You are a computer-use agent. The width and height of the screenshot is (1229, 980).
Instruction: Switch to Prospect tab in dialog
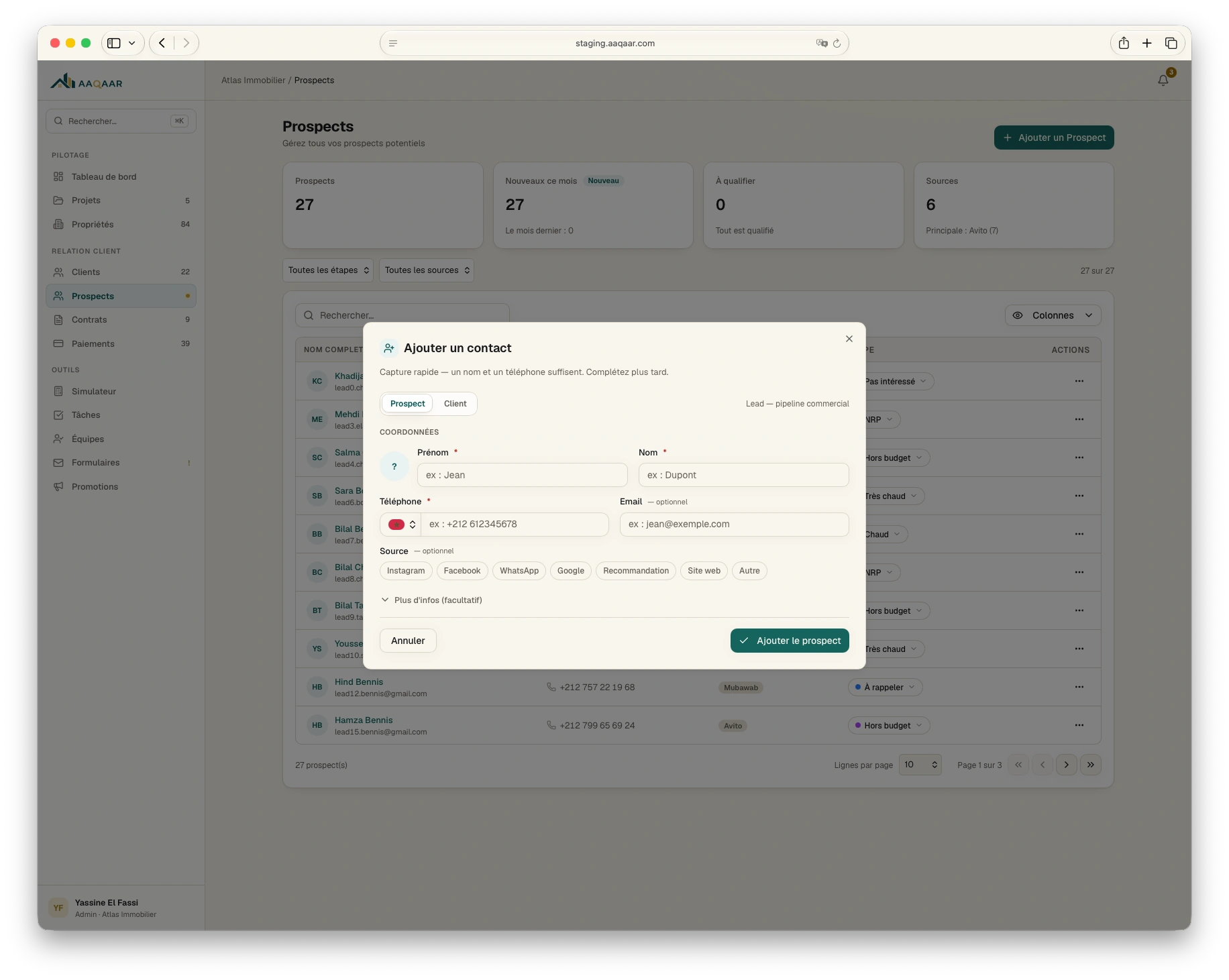click(407, 404)
